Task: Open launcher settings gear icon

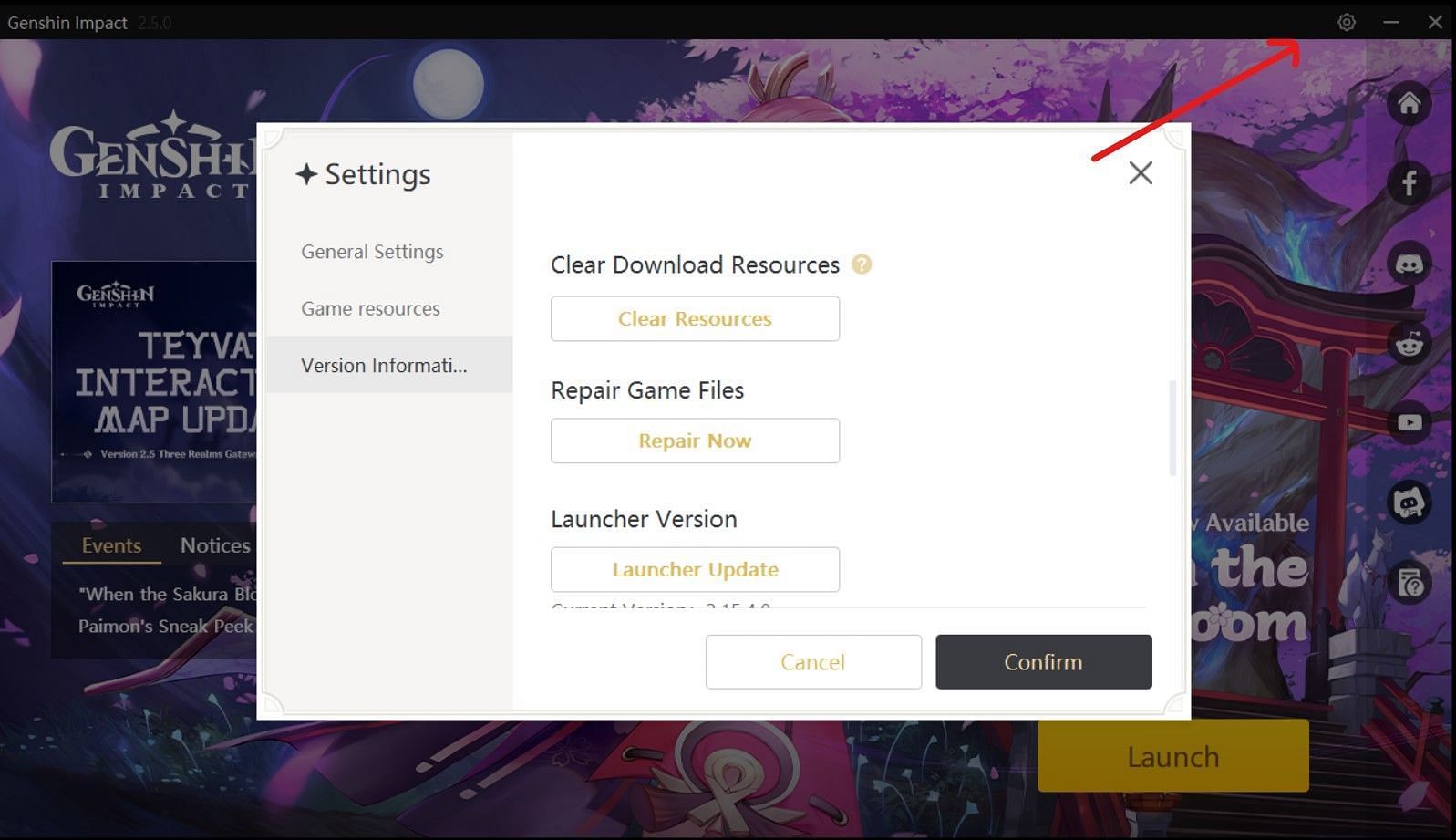Action: coord(1347,22)
